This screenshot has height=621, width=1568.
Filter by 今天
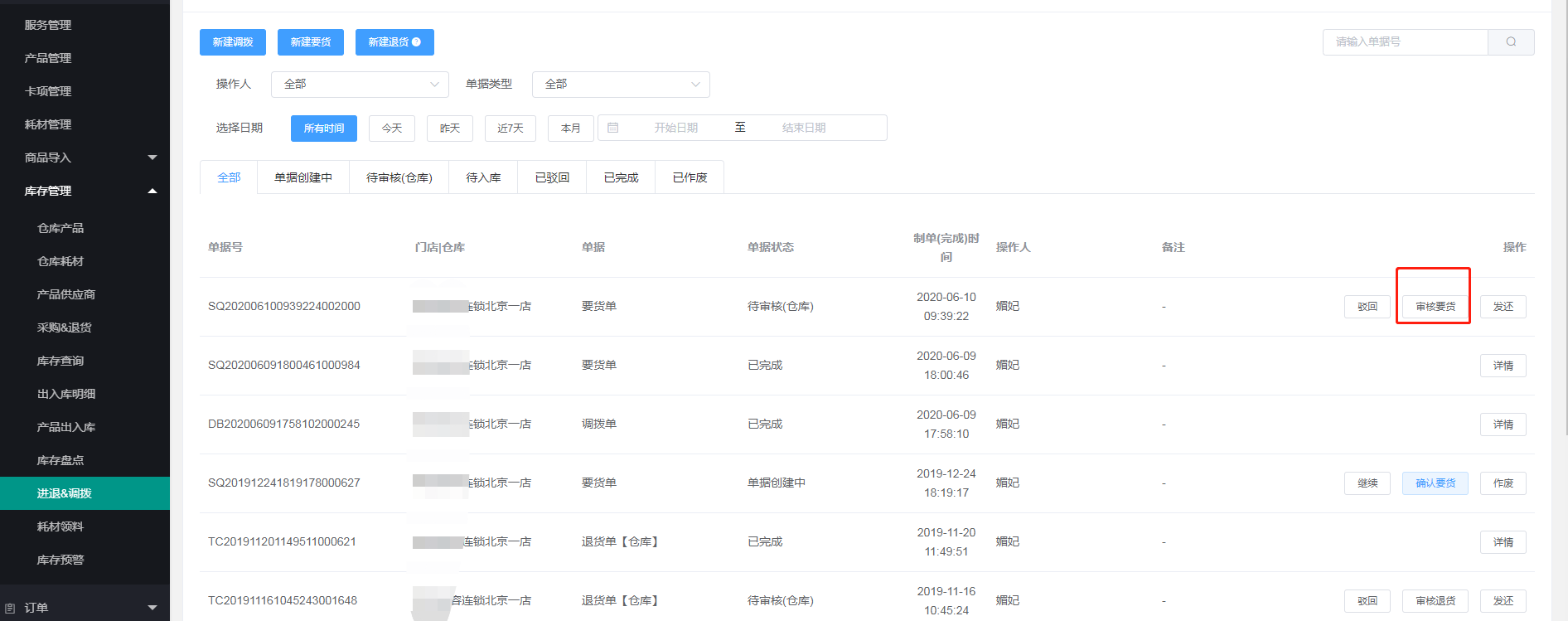pyautogui.click(x=392, y=129)
